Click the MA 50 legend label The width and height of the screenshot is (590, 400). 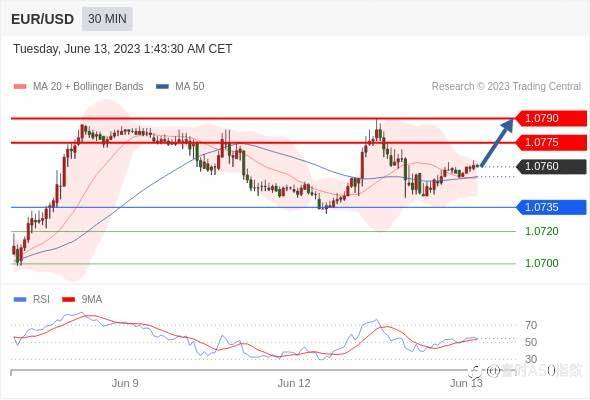pos(190,86)
